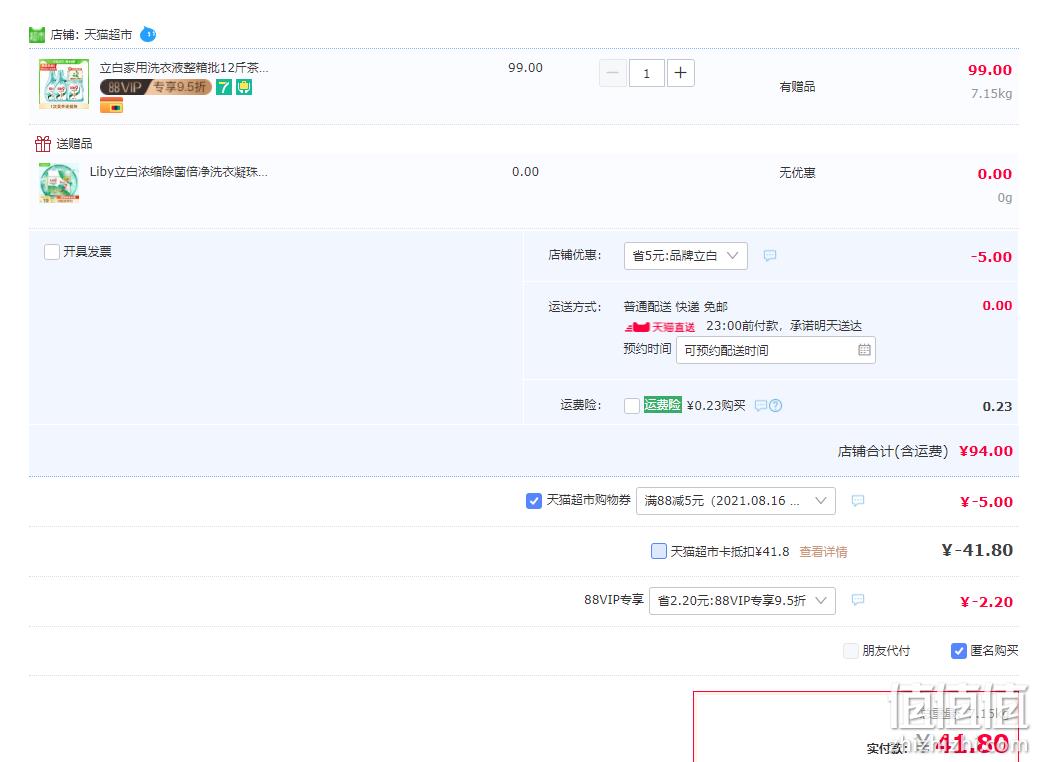The height and width of the screenshot is (762, 1038).
Task: Tick the 运费险 ¥0.23 insurance checkbox
Action: point(632,405)
